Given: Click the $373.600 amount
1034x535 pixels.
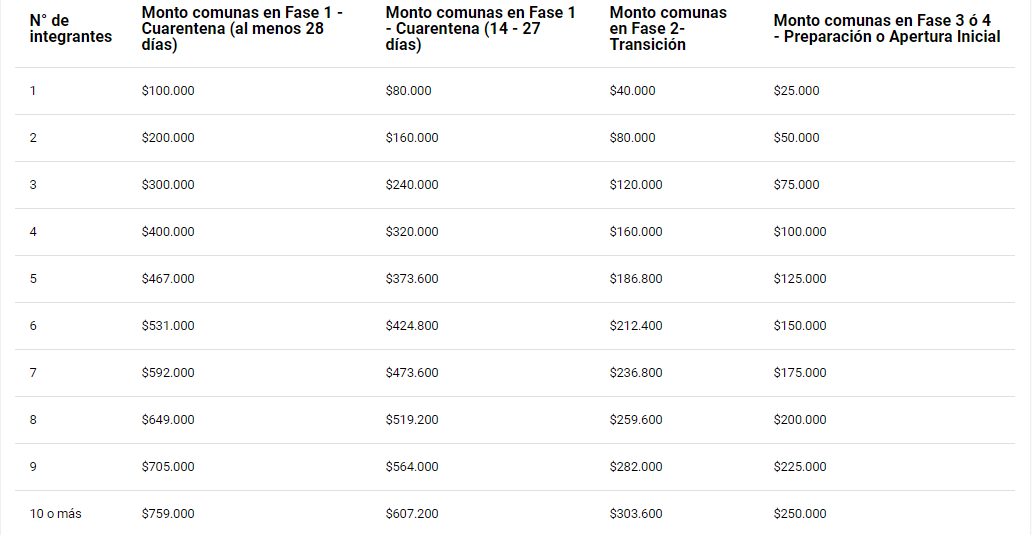Looking at the screenshot, I should point(412,279).
